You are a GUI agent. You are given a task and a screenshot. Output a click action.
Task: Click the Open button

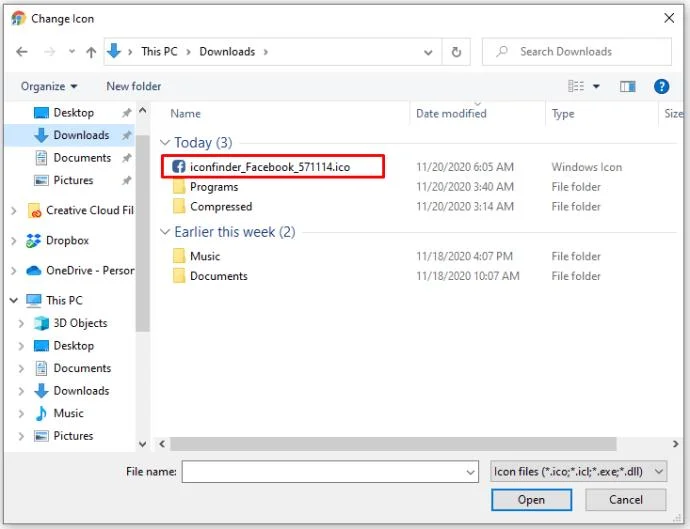point(531,500)
